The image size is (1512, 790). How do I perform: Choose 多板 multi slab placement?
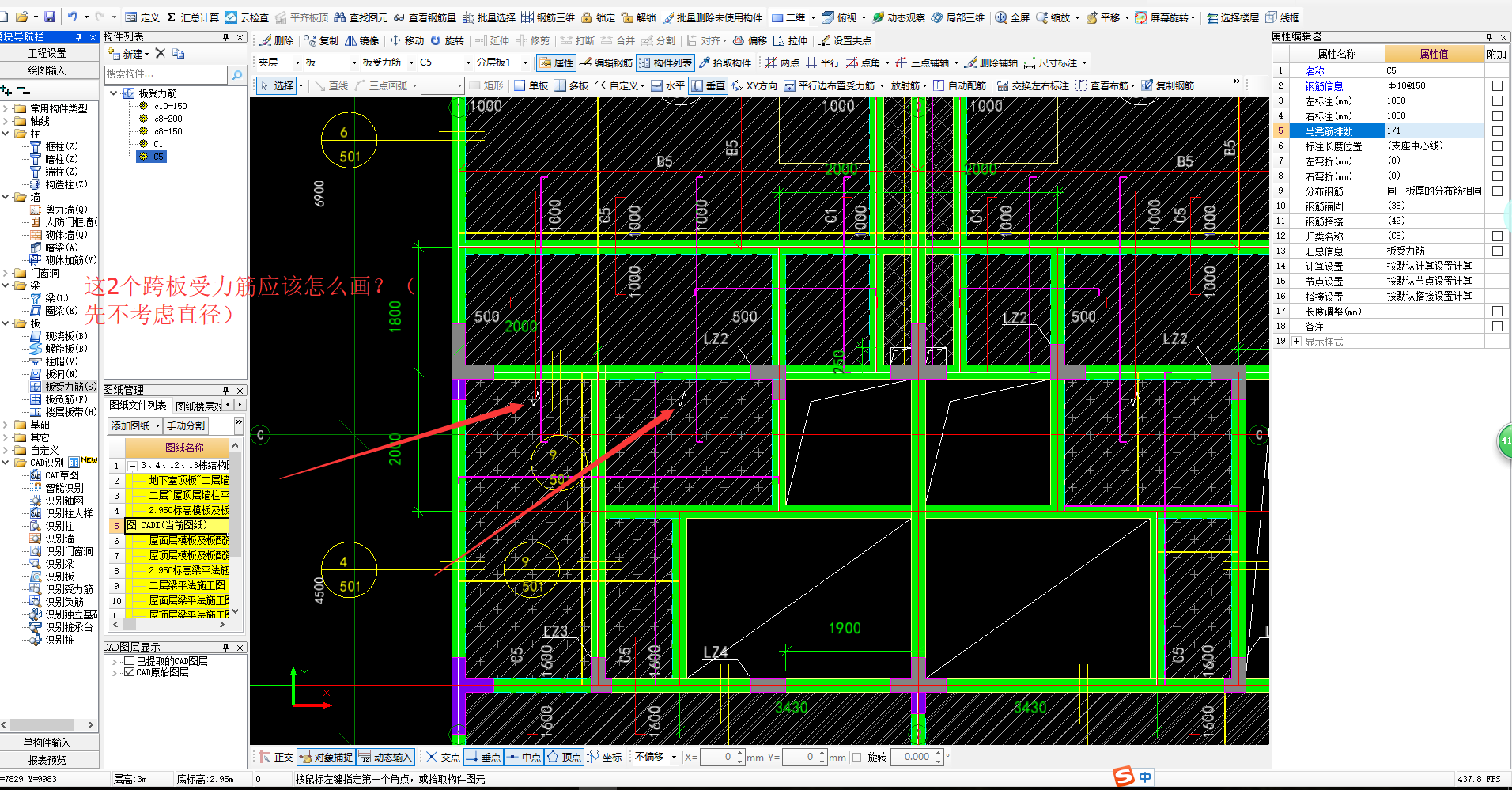(571, 85)
